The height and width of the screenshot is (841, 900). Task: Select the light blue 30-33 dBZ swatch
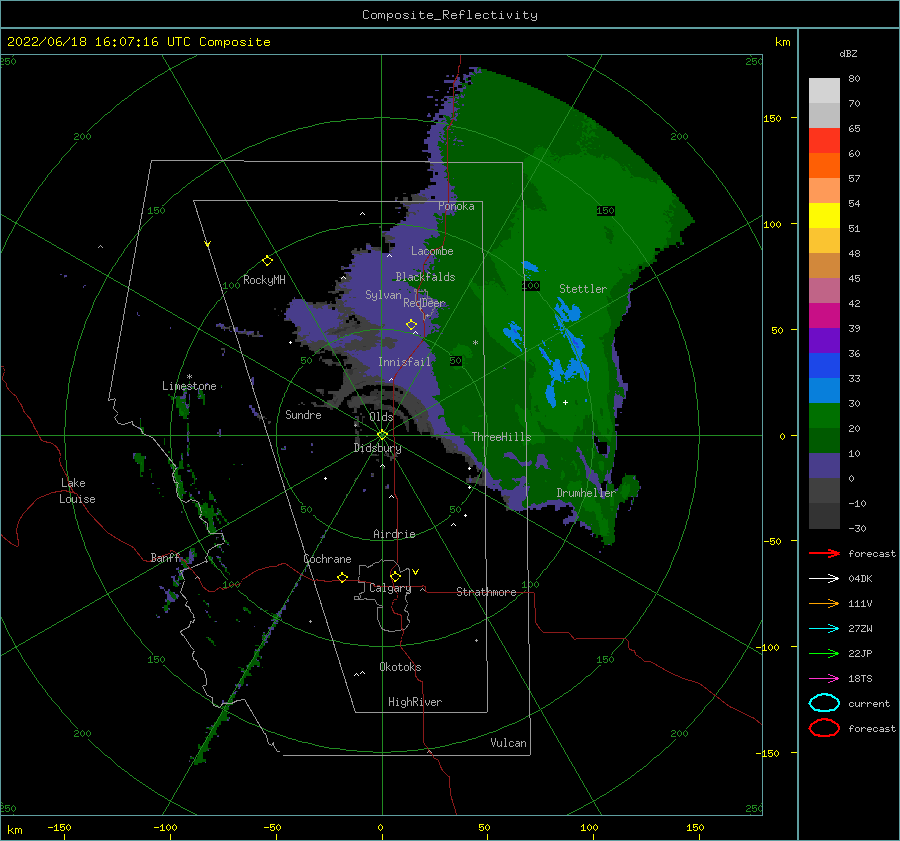824,391
